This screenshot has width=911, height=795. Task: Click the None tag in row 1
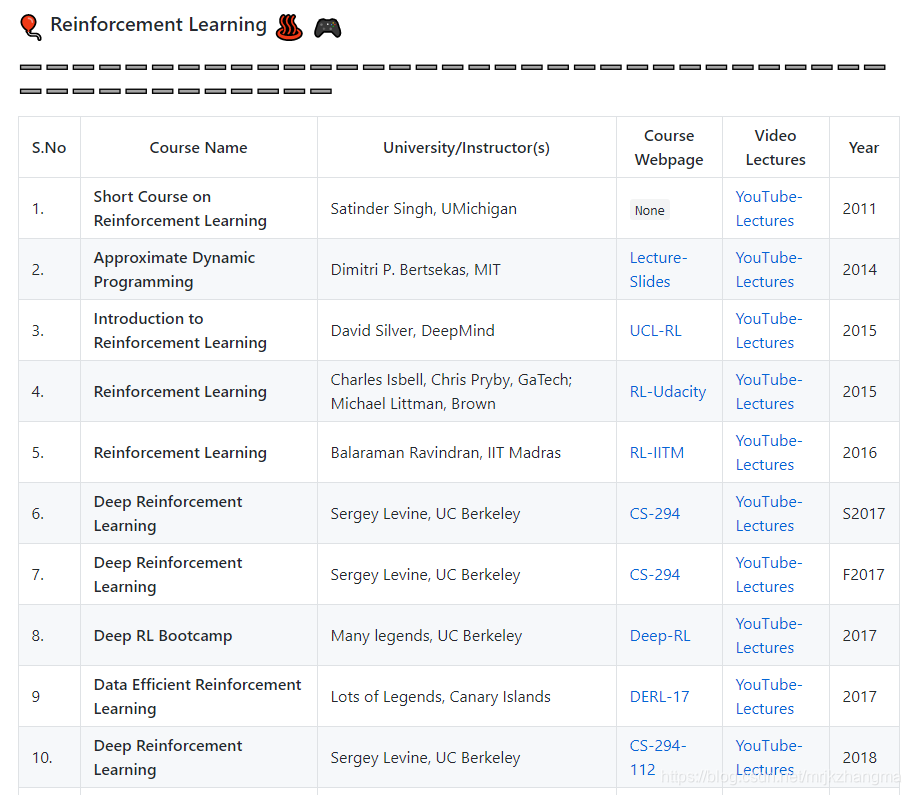(650, 210)
